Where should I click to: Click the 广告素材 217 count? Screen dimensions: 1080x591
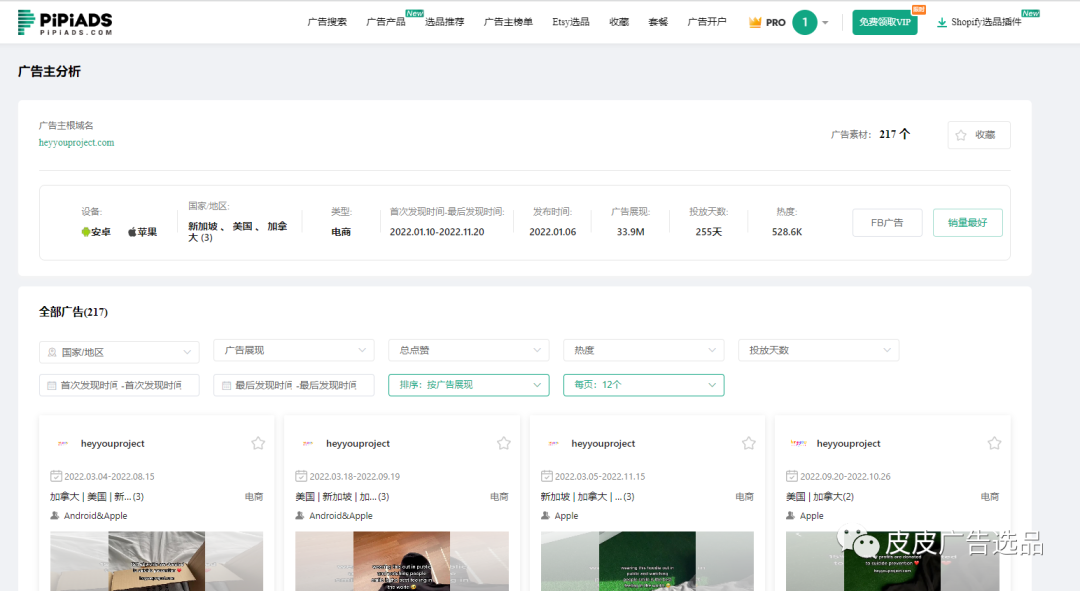click(894, 134)
